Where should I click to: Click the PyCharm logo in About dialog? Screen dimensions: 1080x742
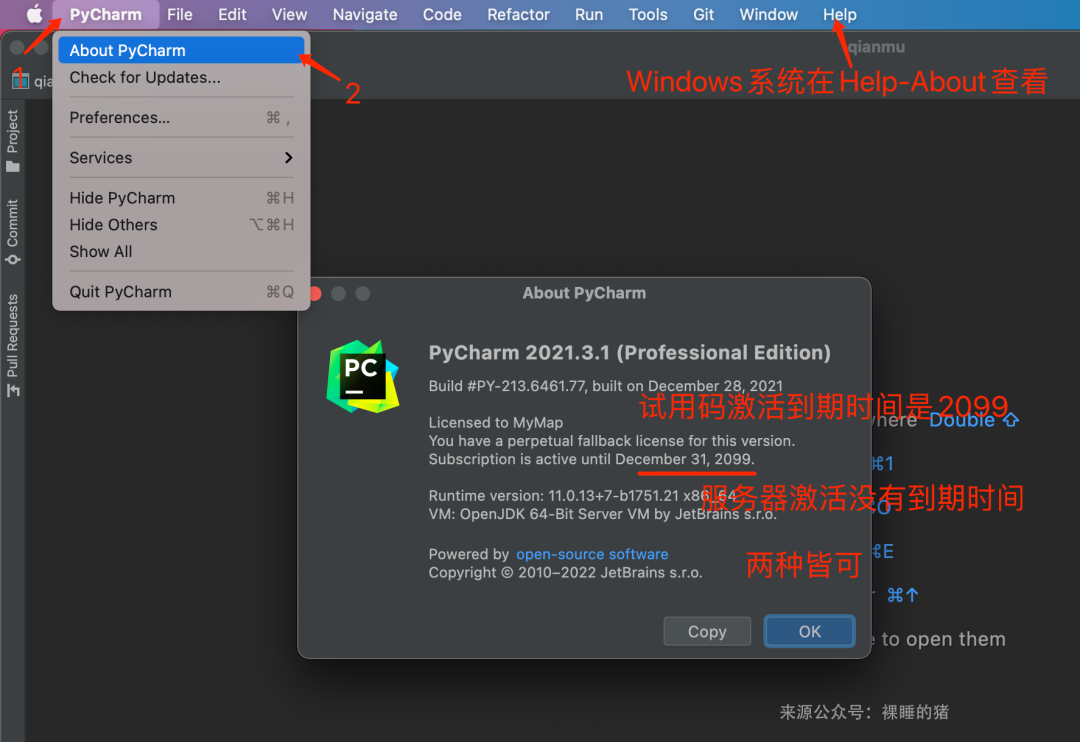point(362,376)
